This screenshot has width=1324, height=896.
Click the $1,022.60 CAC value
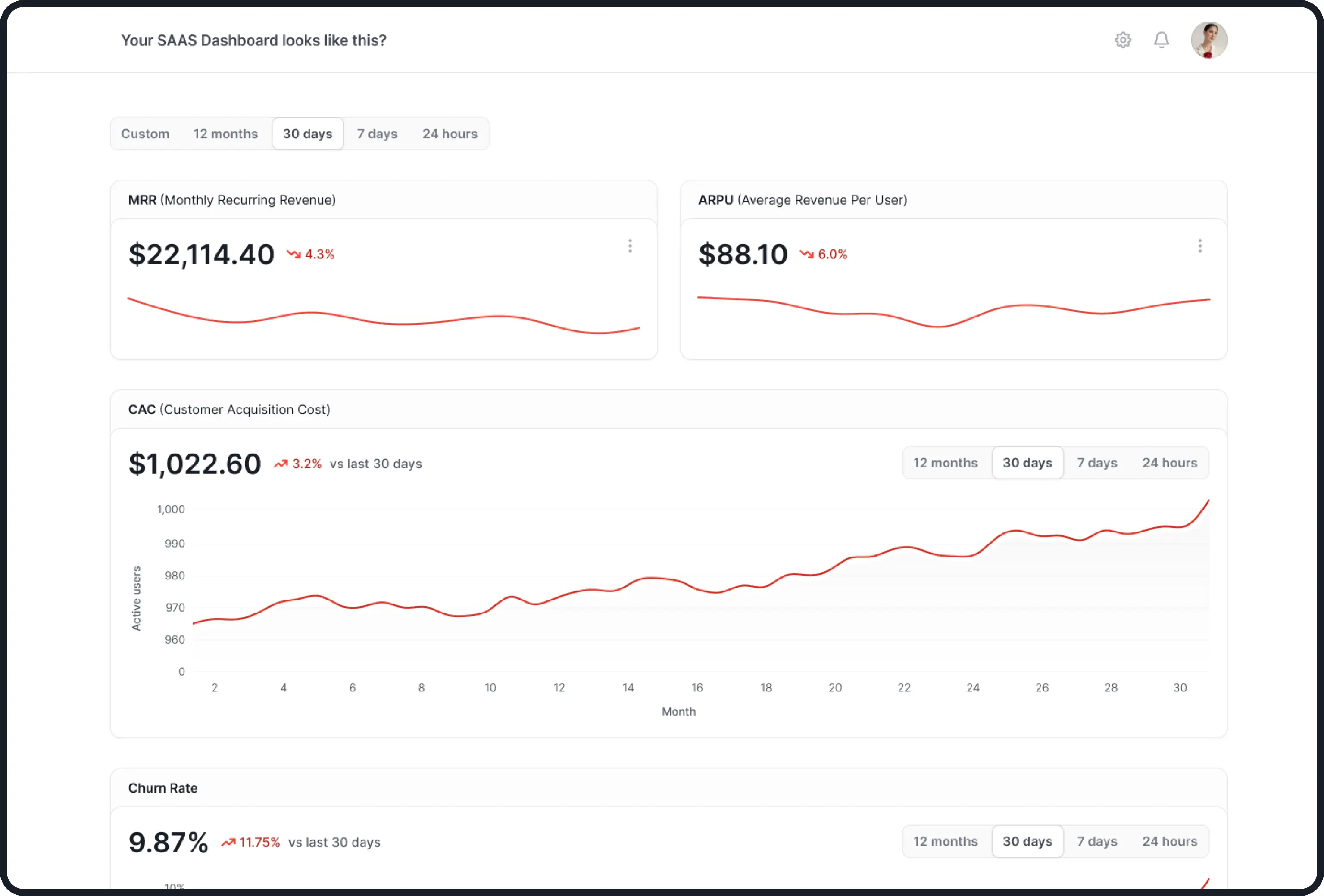point(195,464)
